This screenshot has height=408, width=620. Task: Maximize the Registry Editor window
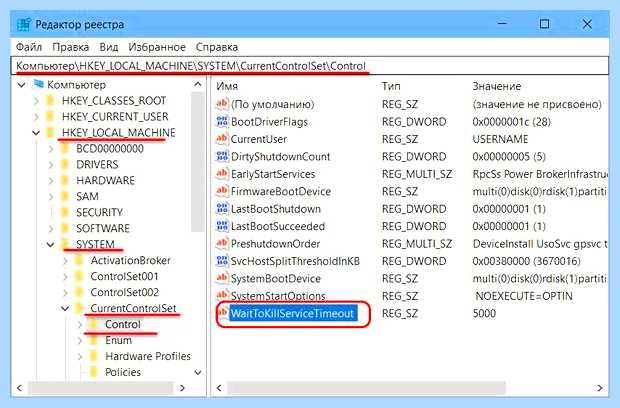pos(544,24)
